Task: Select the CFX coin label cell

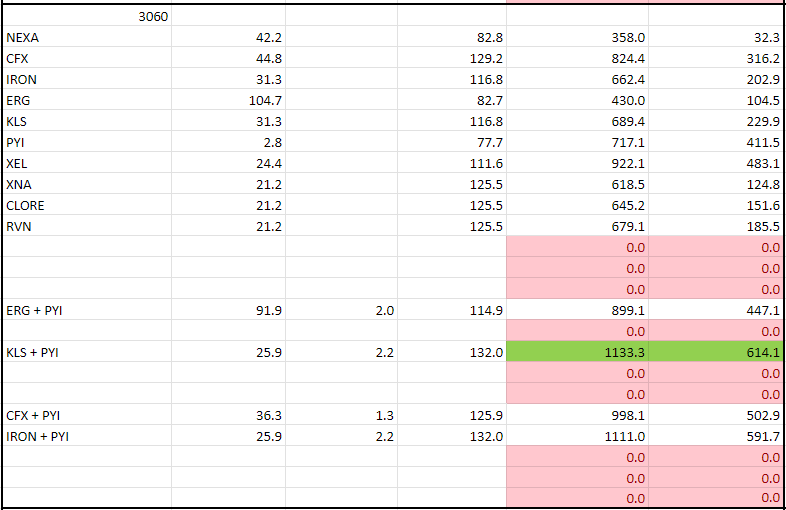Action: [87, 58]
